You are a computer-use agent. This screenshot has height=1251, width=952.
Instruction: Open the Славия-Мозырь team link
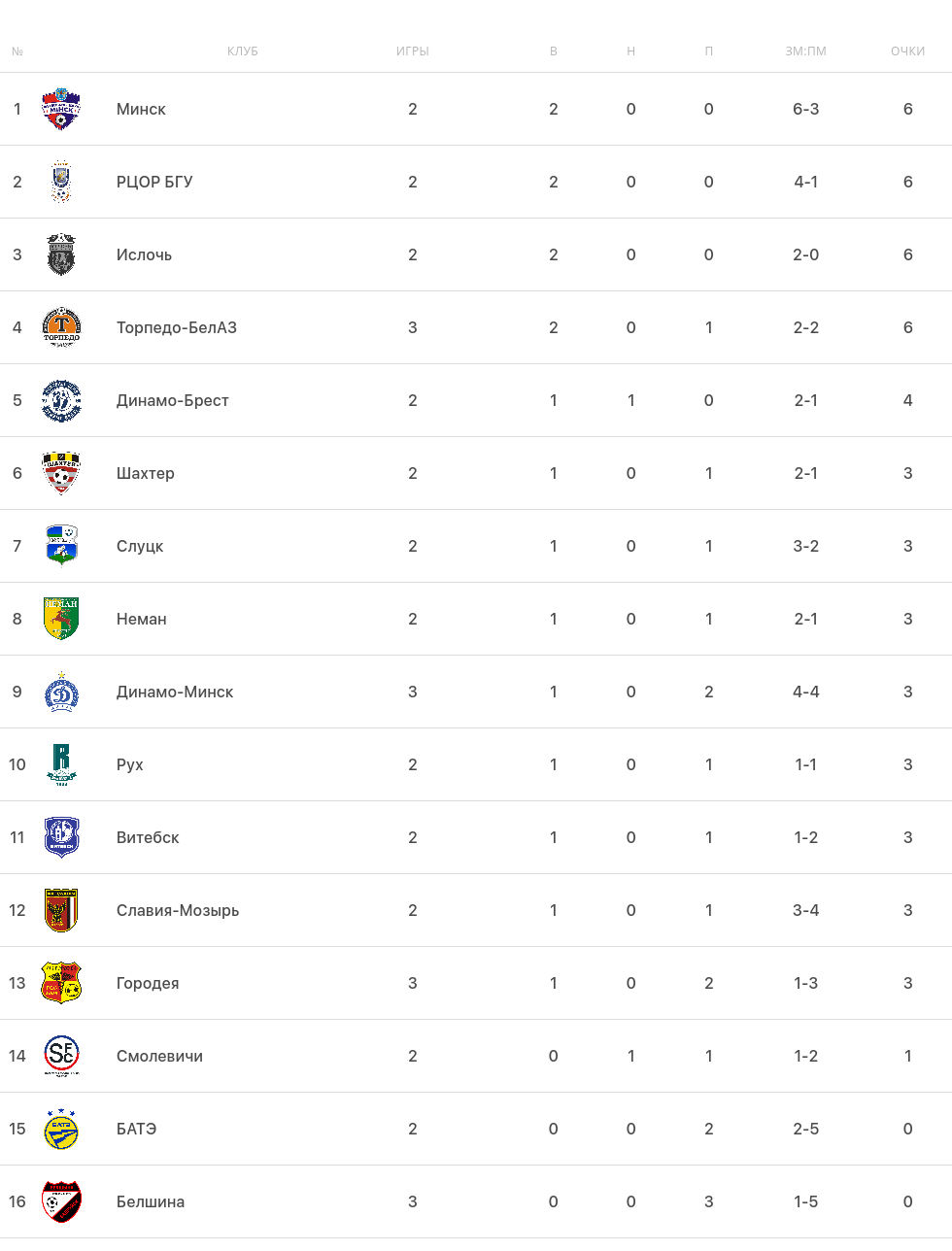pyautogui.click(x=178, y=910)
